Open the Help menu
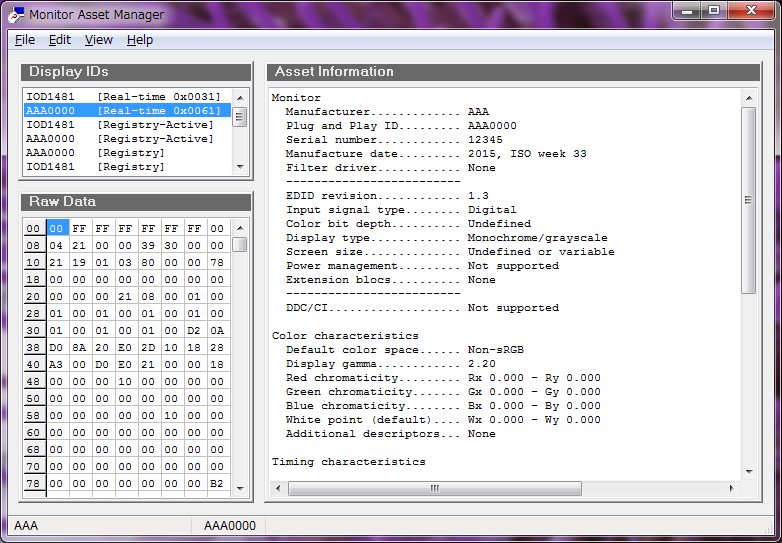The height and width of the screenshot is (543, 782). coord(140,40)
